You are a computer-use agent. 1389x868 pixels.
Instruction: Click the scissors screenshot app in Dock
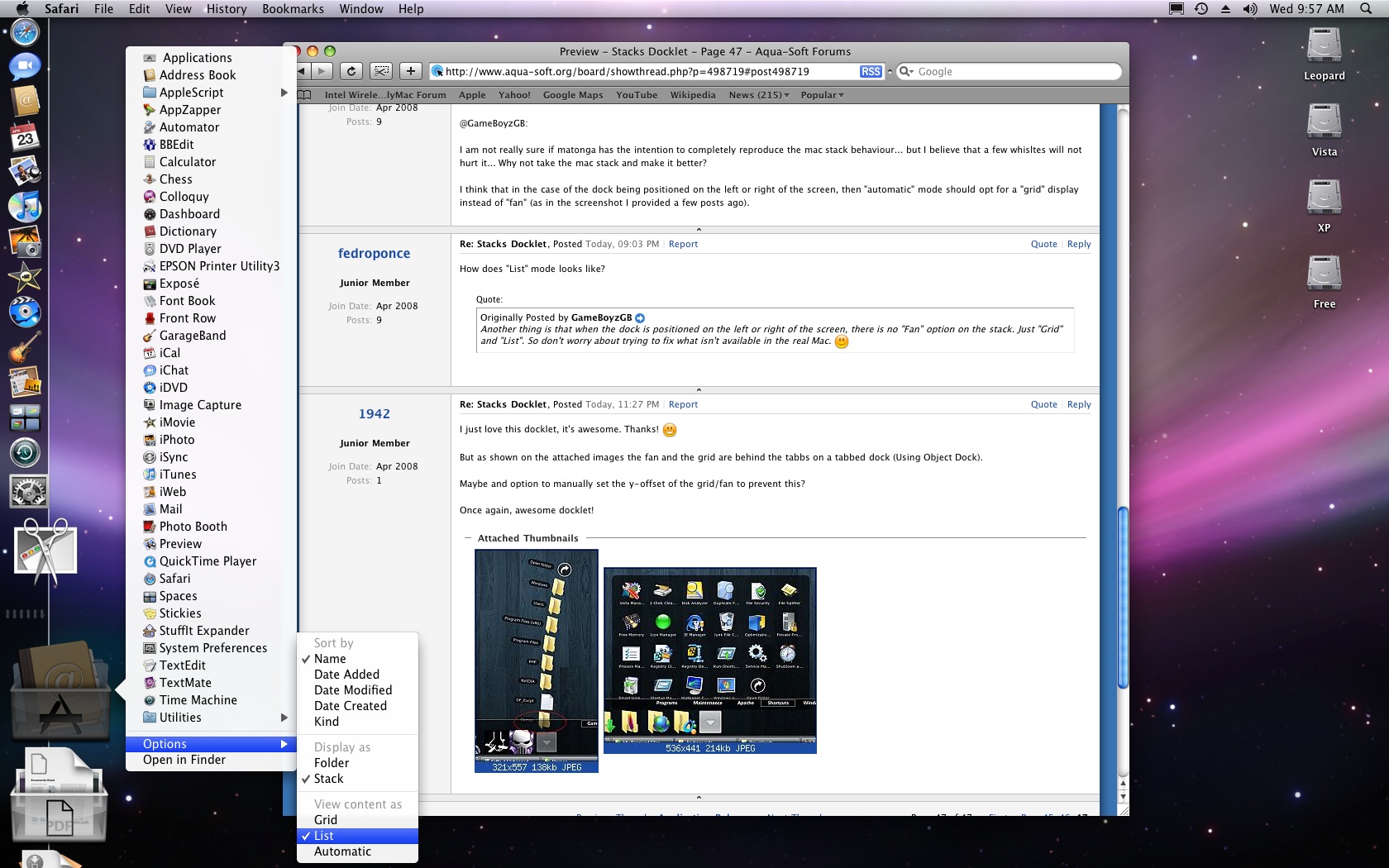click(x=45, y=550)
